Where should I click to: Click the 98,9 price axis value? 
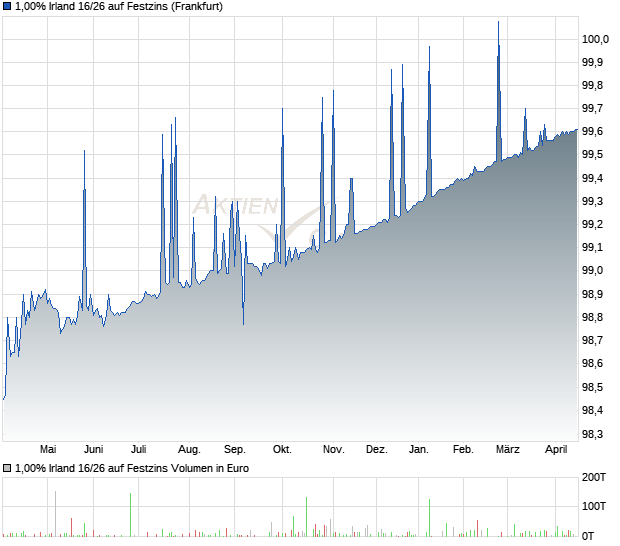593,295
